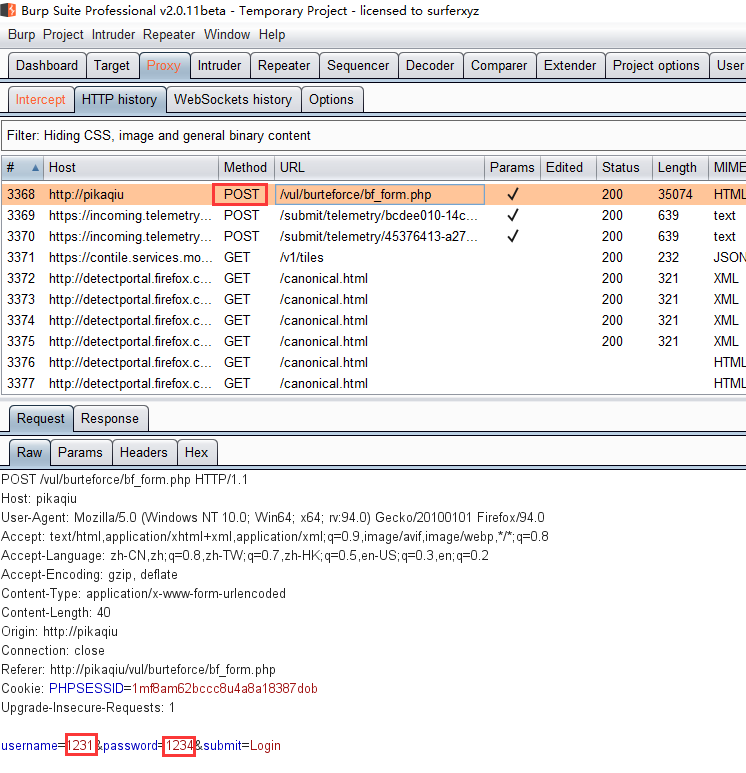Sort by the MIME type column header
Screen dimensions: 746x773
(728, 168)
